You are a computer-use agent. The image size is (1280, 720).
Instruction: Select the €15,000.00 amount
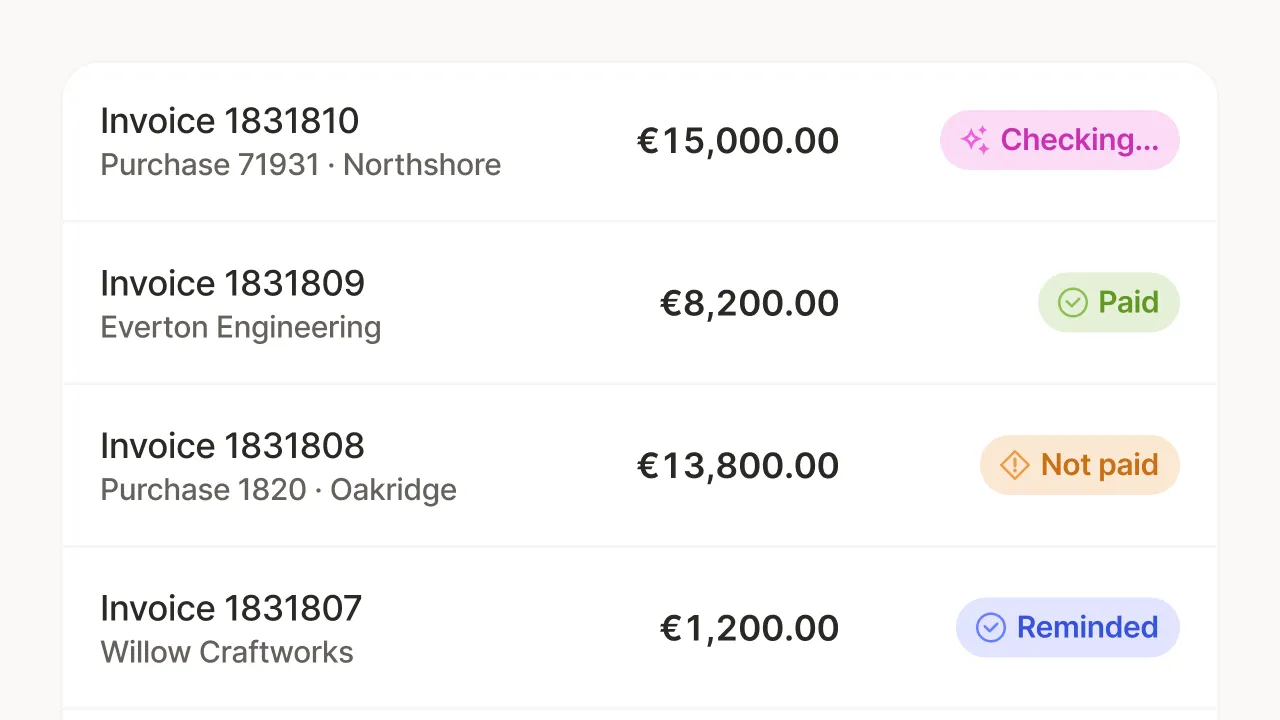click(738, 141)
